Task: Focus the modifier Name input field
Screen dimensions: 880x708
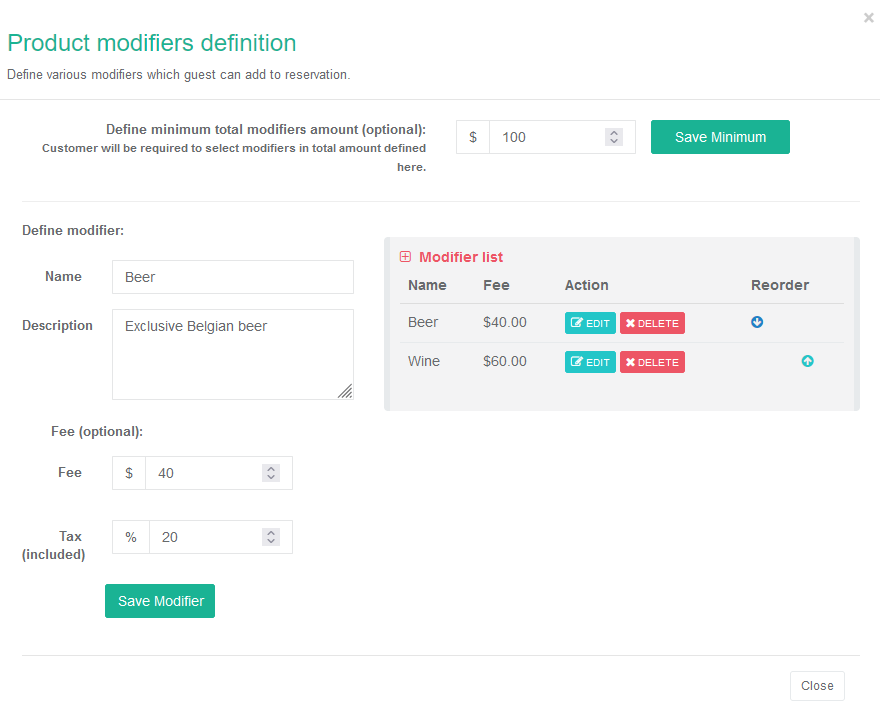Action: pos(233,277)
